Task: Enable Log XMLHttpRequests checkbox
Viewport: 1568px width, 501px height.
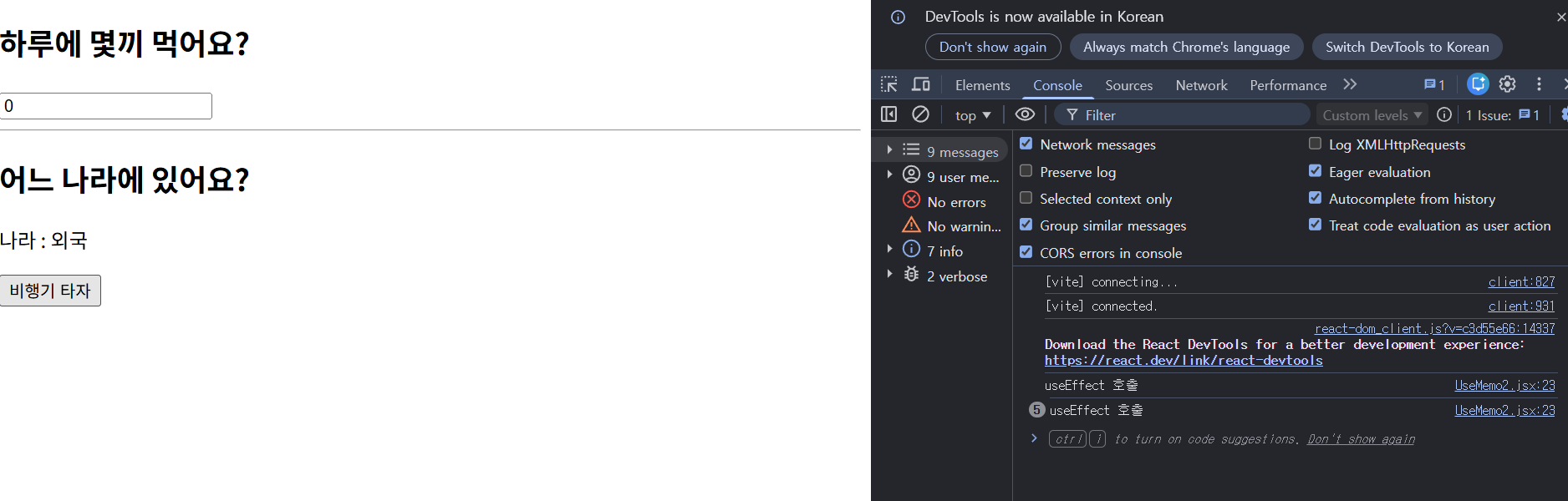Action: click(x=1315, y=144)
